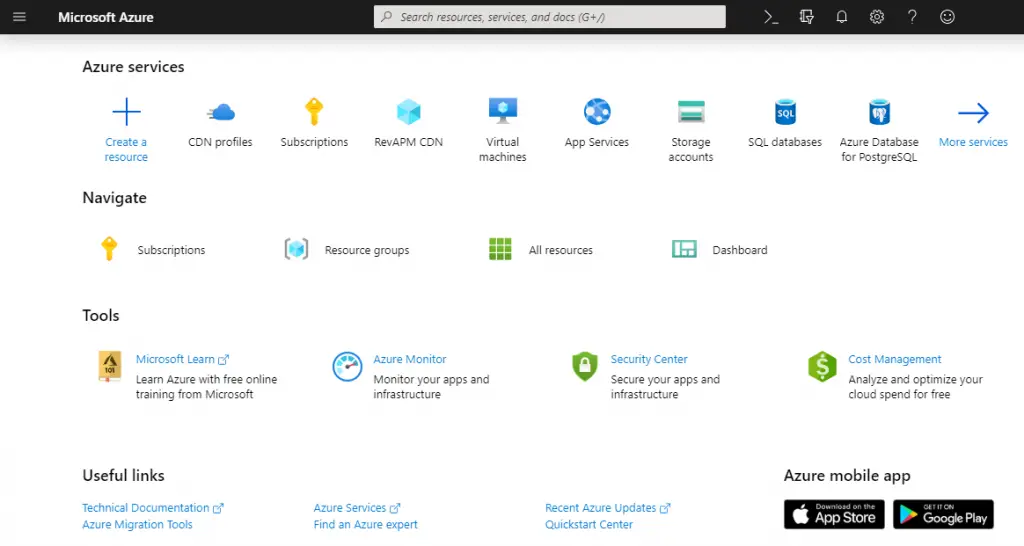Click the CDN profiles label
The height and width of the screenshot is (546, 1024).
220,142
